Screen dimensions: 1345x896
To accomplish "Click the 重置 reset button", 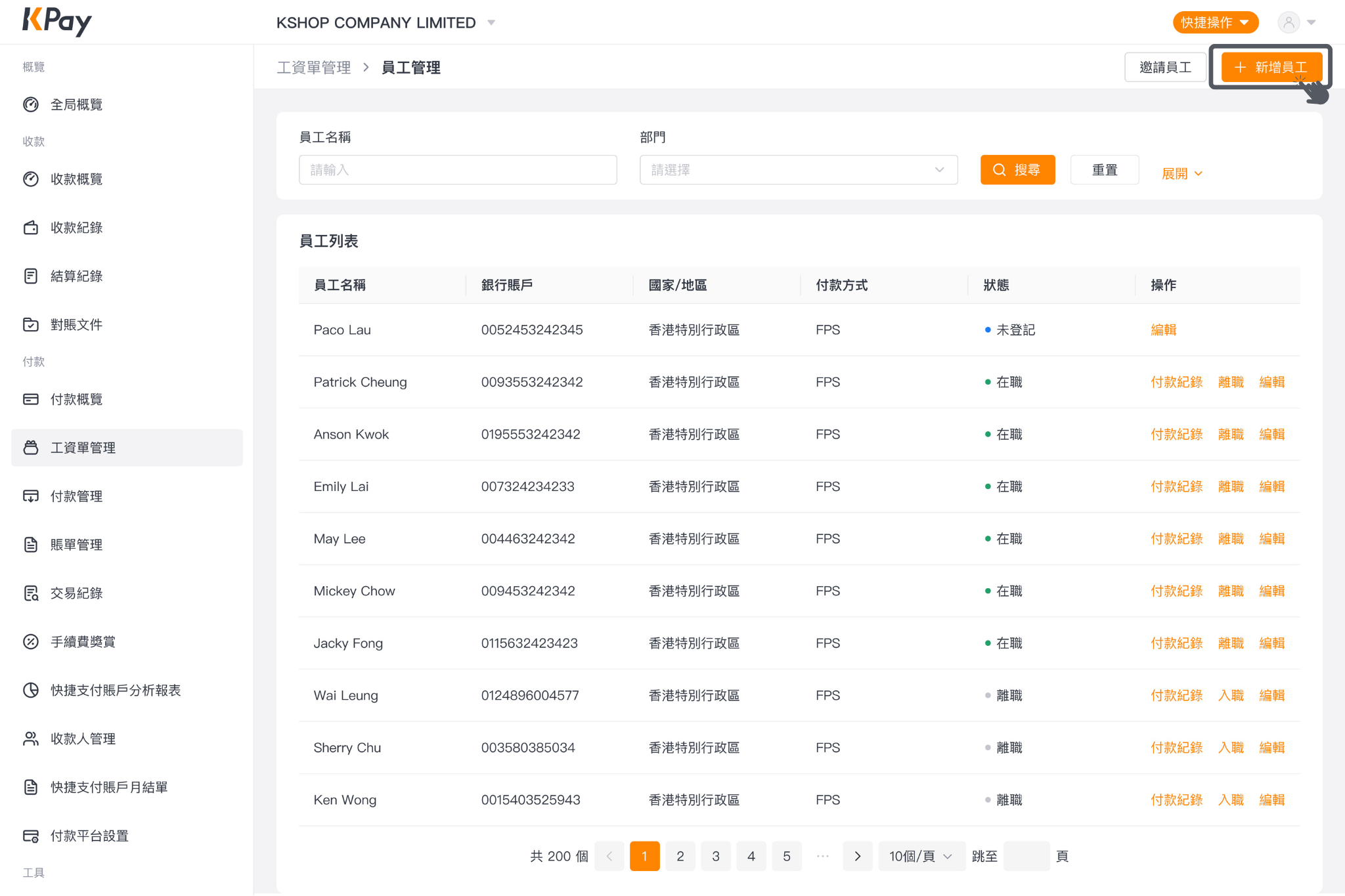I will pyautogui.click(x=1105, y=170).
